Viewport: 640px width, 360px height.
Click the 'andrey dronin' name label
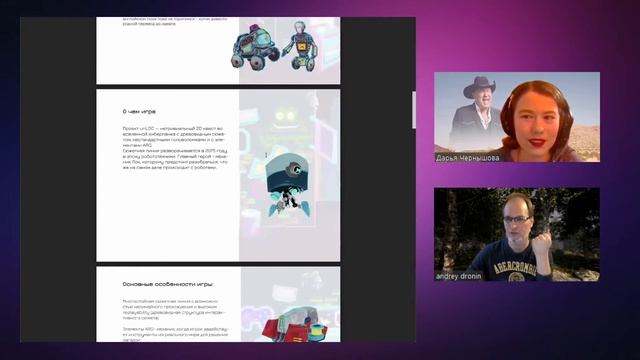coord(458,276)
